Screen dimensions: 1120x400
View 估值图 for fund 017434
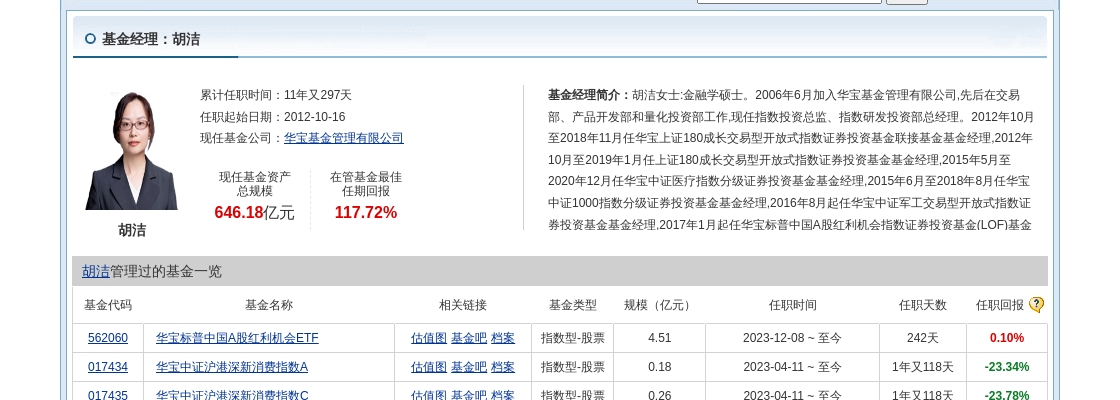coord(428,367)
